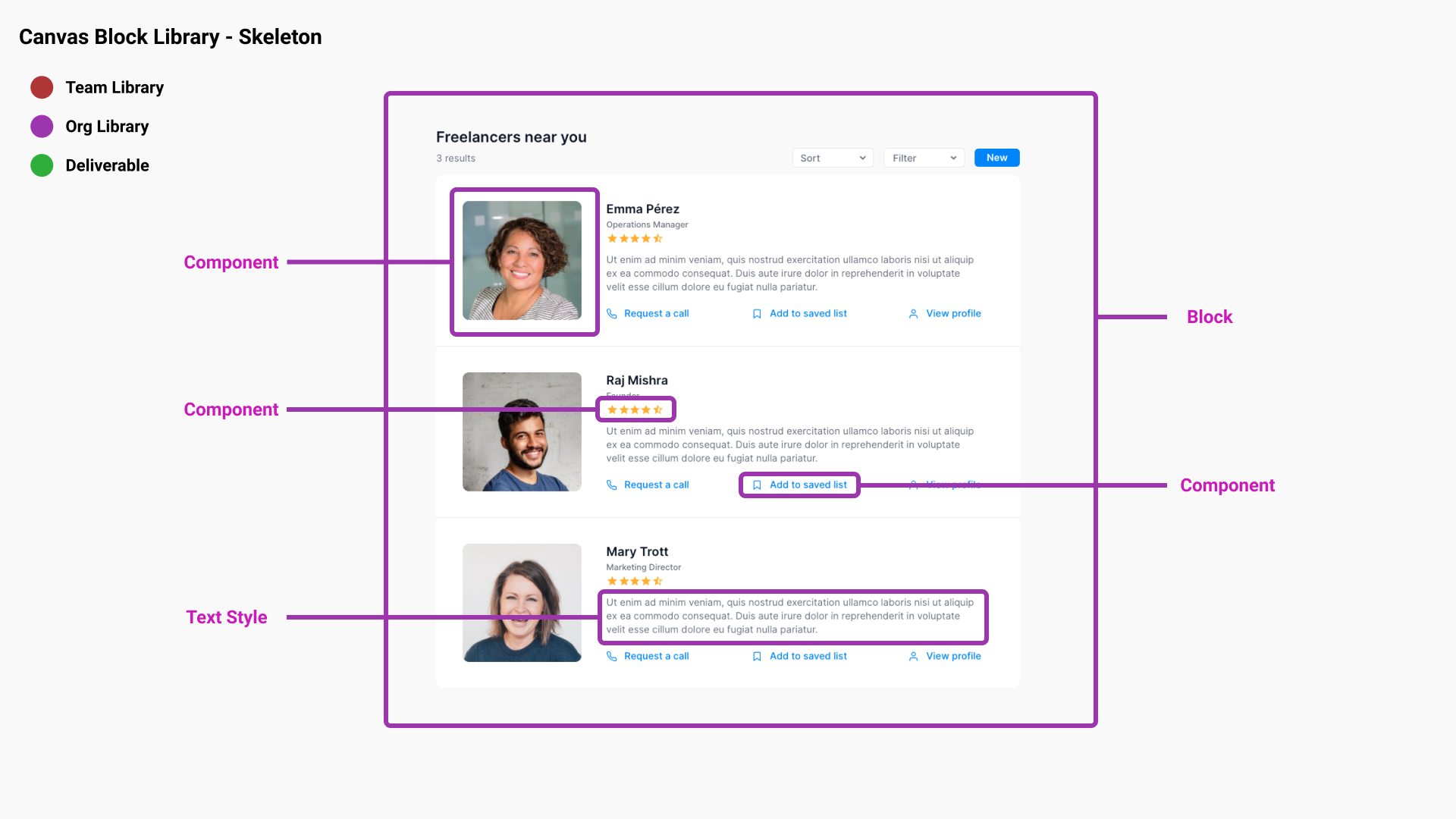The width and height of the screenshot is (1456, 819).
Task: Select the Component label for Raj Mishra
Action: [x=231, y=408]
